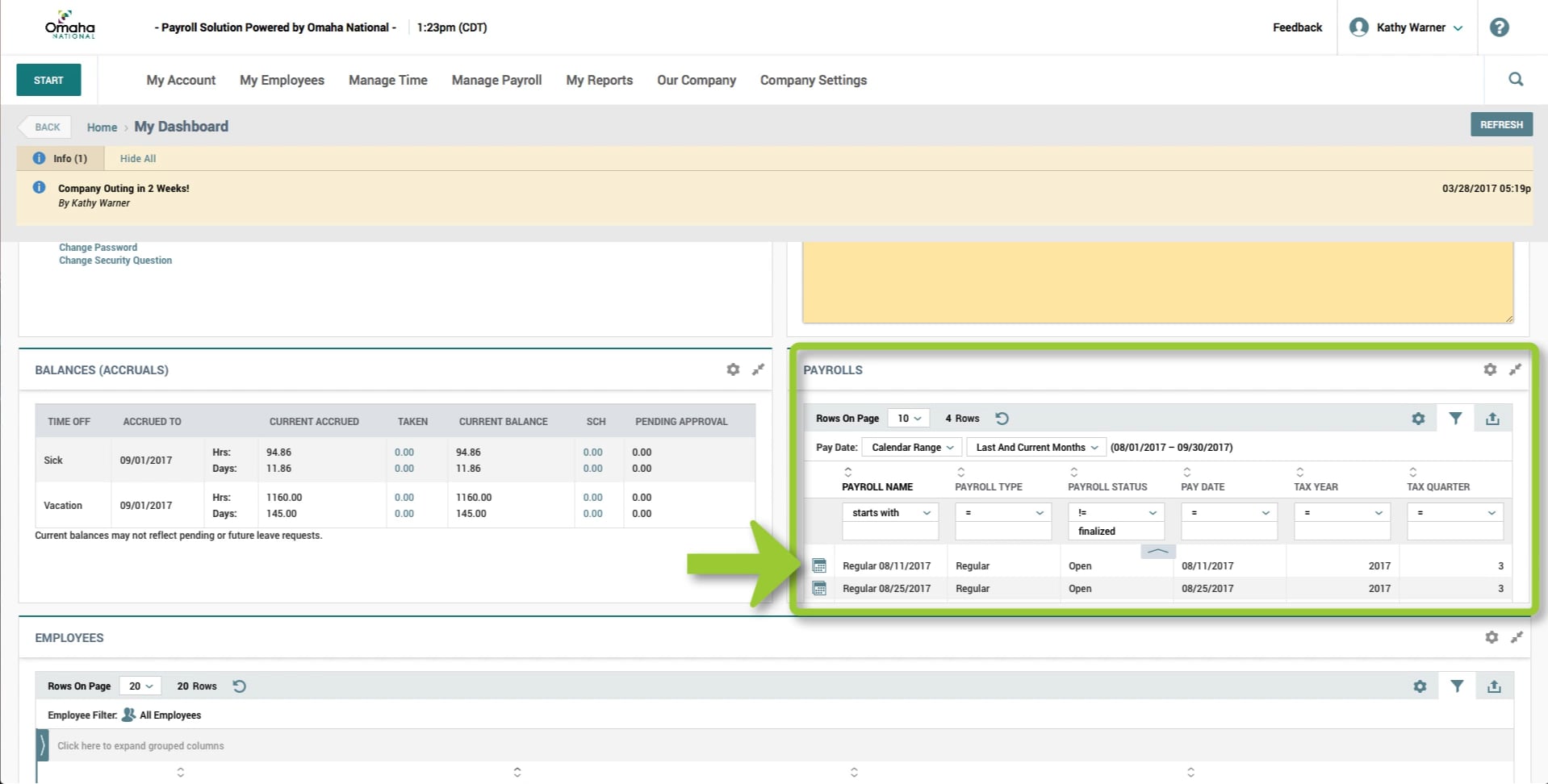1548x784 pixels.
Task: Click the finalized filter input under Payroll Status
Action: 1115,531
